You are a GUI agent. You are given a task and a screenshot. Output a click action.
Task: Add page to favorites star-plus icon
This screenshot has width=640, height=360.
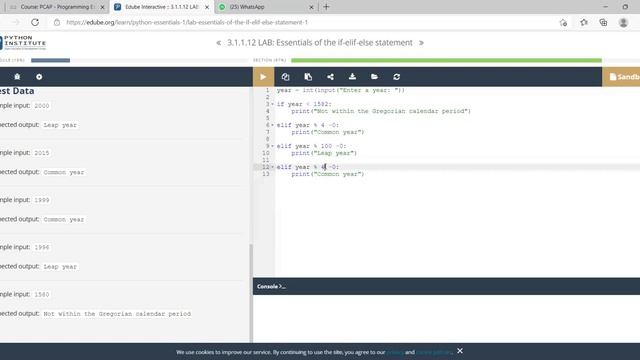point(563,22)
